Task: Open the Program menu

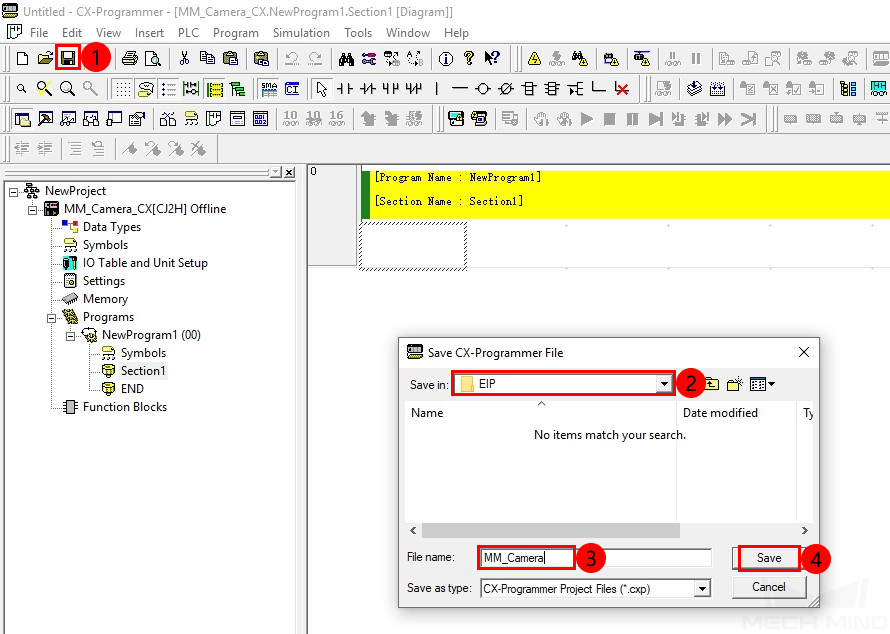Action: [236, 33]
